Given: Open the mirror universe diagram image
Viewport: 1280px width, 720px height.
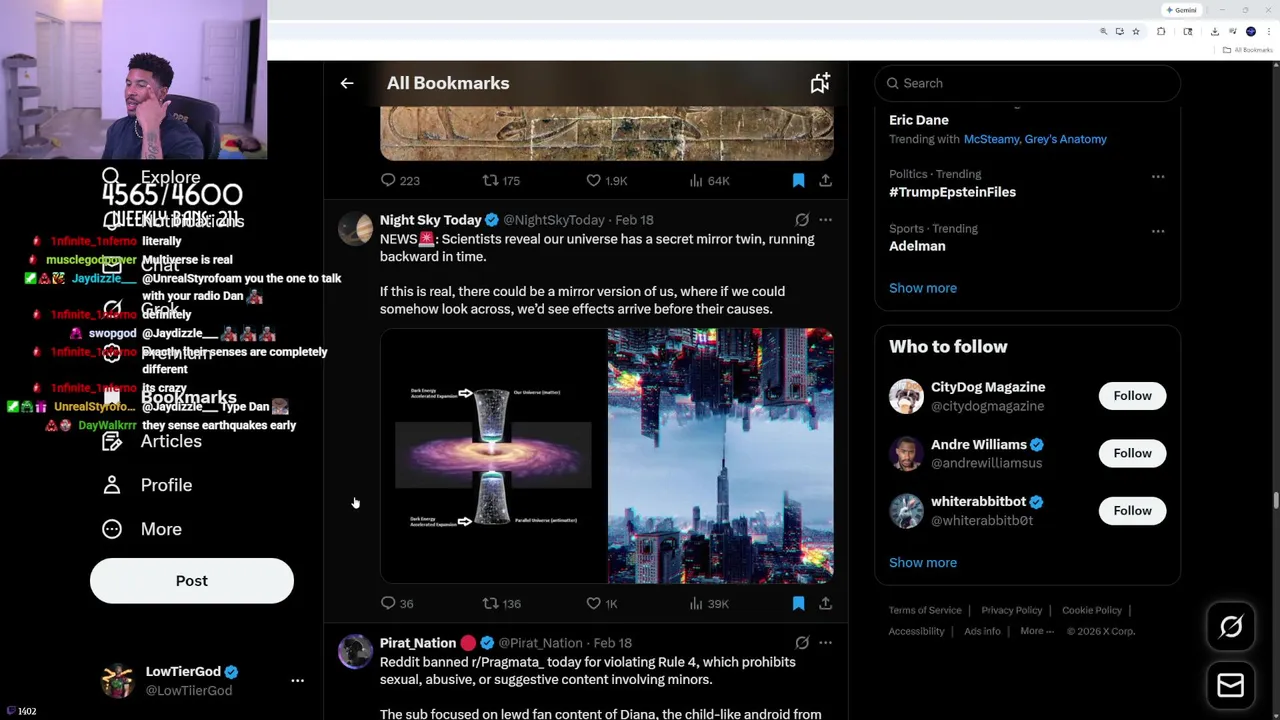Looking at the screenshot, I should click(493, 456).
